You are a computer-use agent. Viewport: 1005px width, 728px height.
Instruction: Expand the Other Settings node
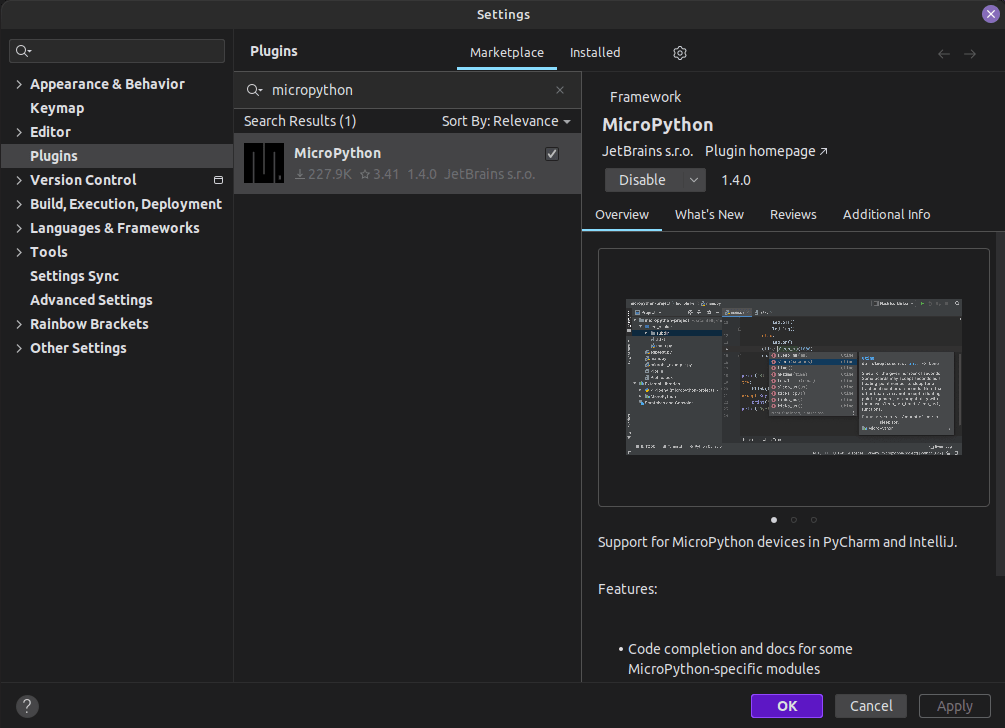[19, 348]
